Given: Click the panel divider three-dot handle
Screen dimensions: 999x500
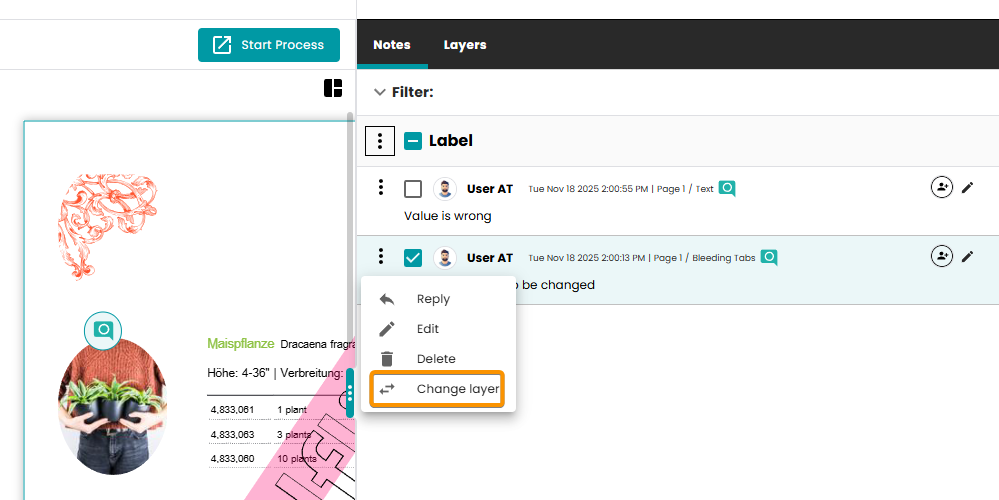Looking at the screenshot, I should 350,393.
